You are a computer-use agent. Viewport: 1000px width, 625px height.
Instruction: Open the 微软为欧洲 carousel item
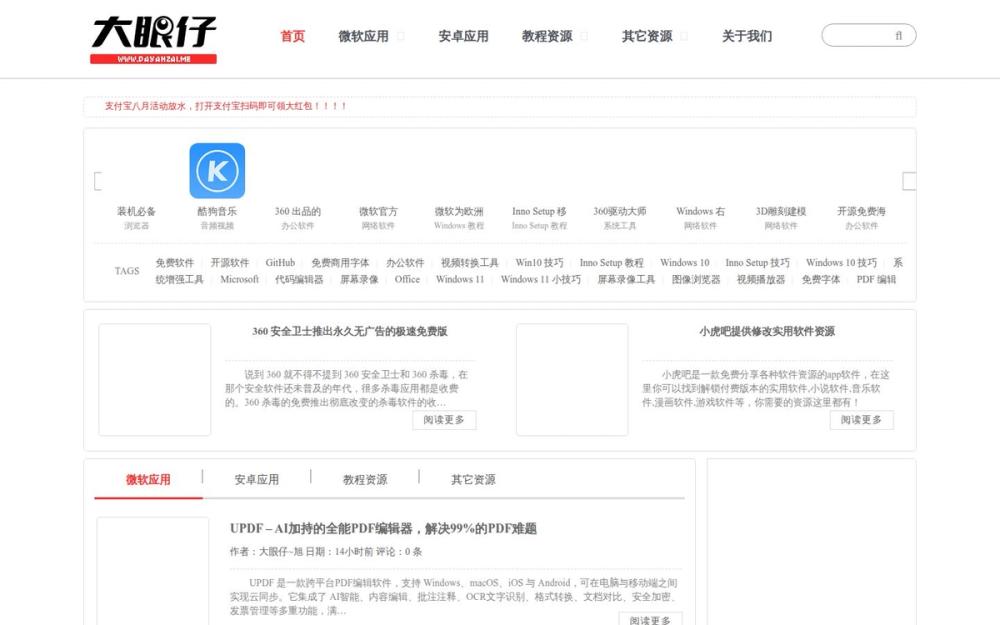[x=459, y=211]
